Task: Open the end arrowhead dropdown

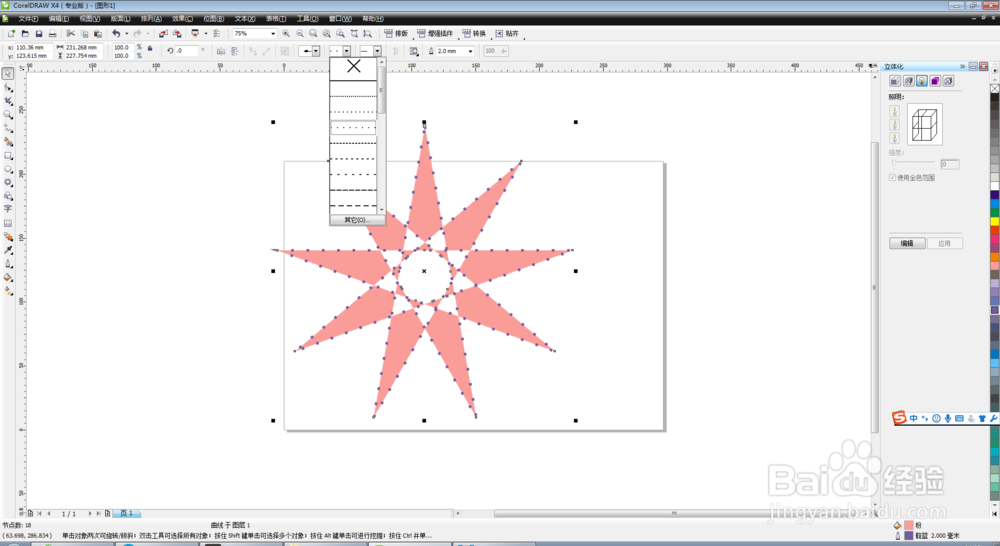Action: (x=377, y=51)
